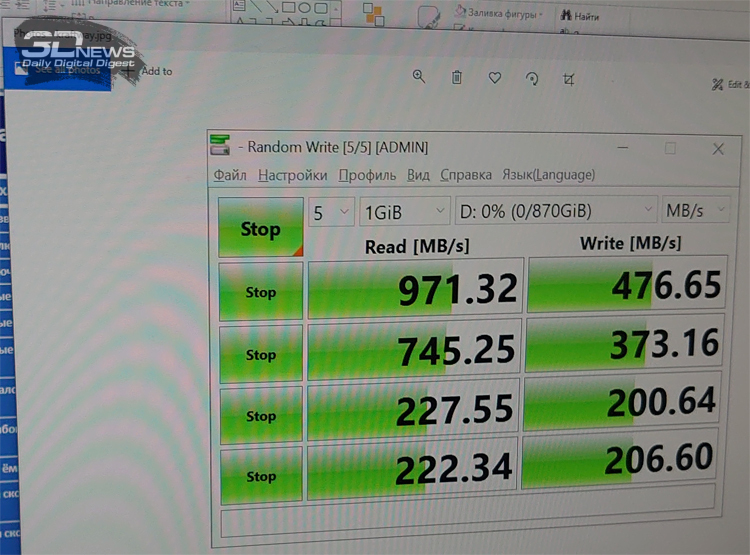Click the zoom magnifier icon in Photos
This screenshot has height=555, width=750.
pyautogui.click(x=419, y=77)
